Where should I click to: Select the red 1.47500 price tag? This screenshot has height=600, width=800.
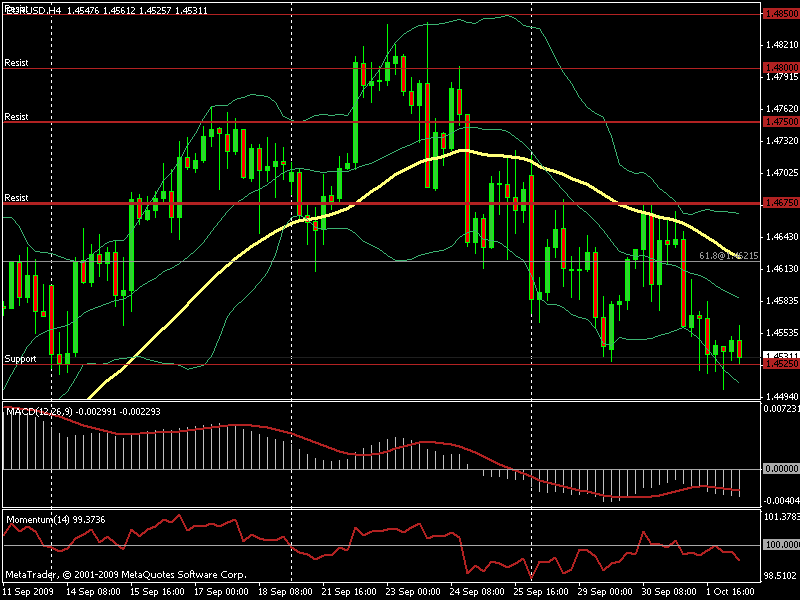tap(781, 121)
